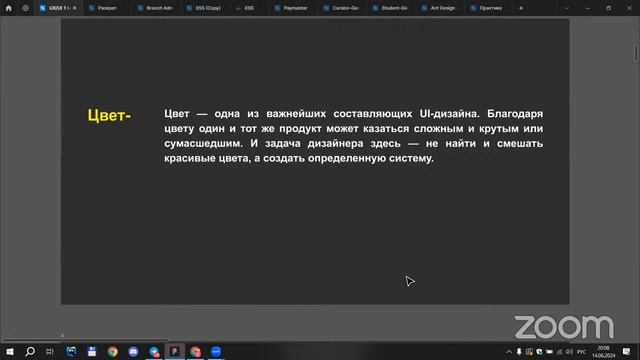
Task: Expand the tab list chevron
Action: click(x=567, y=8)
